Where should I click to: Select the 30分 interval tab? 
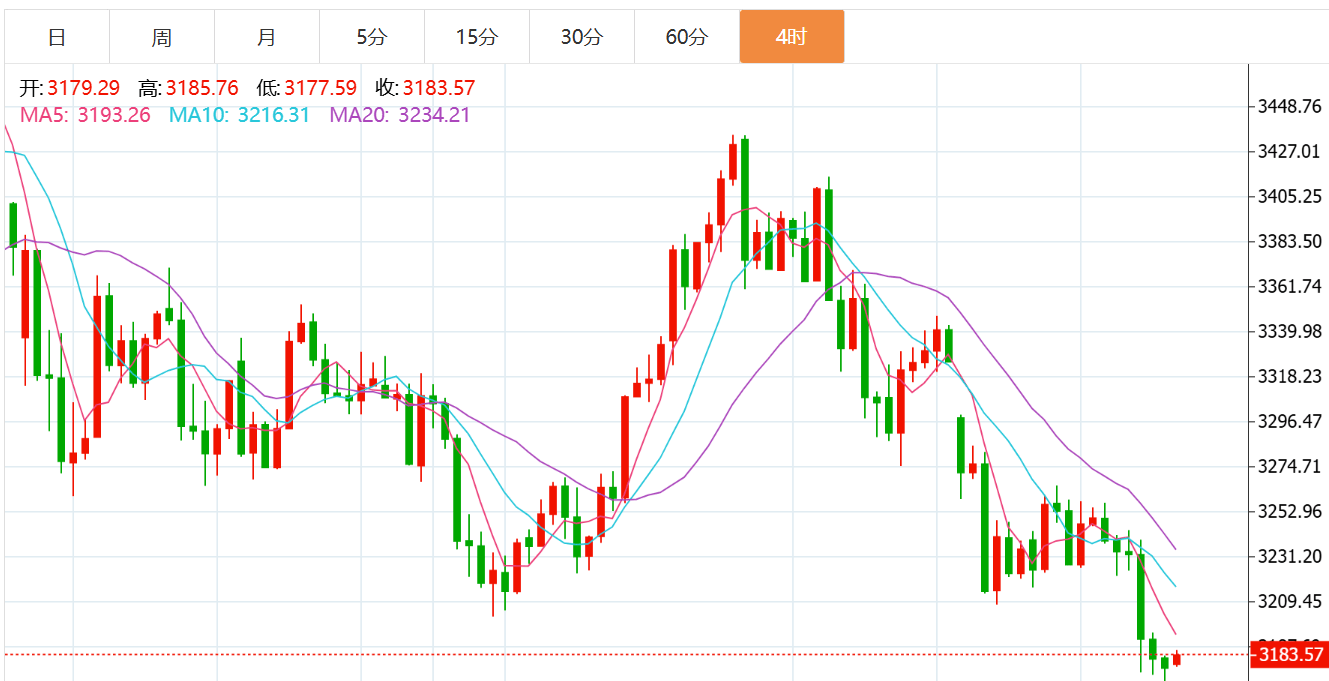(x=581, y=38)
